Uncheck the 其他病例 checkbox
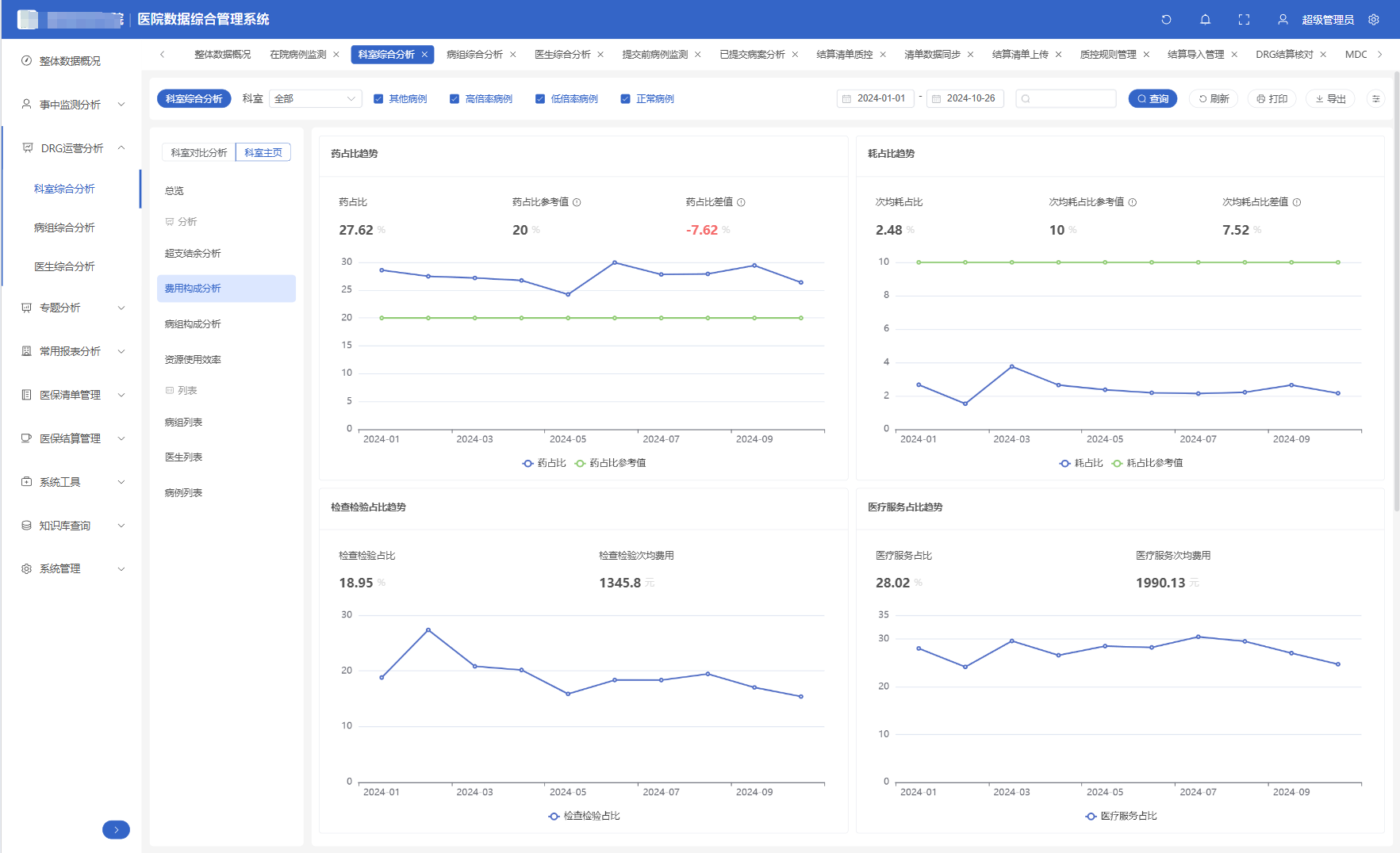The height and width of the screenshot is (853, 1400). [378, 99]
